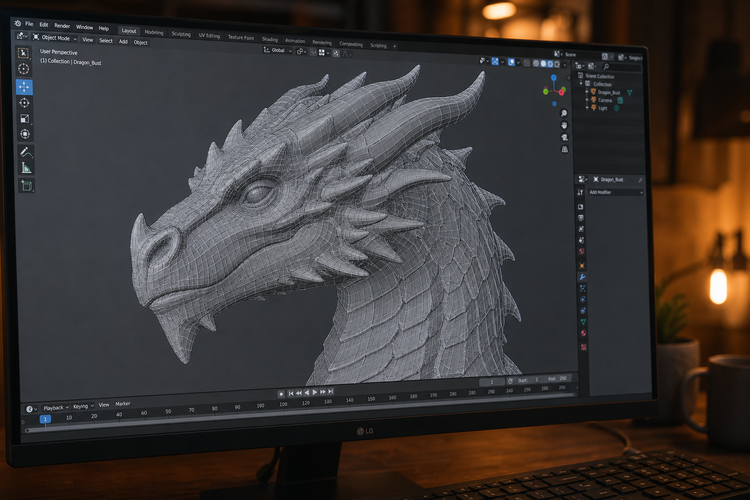
Task: Open the Edit menu
Action: point(44,25)
